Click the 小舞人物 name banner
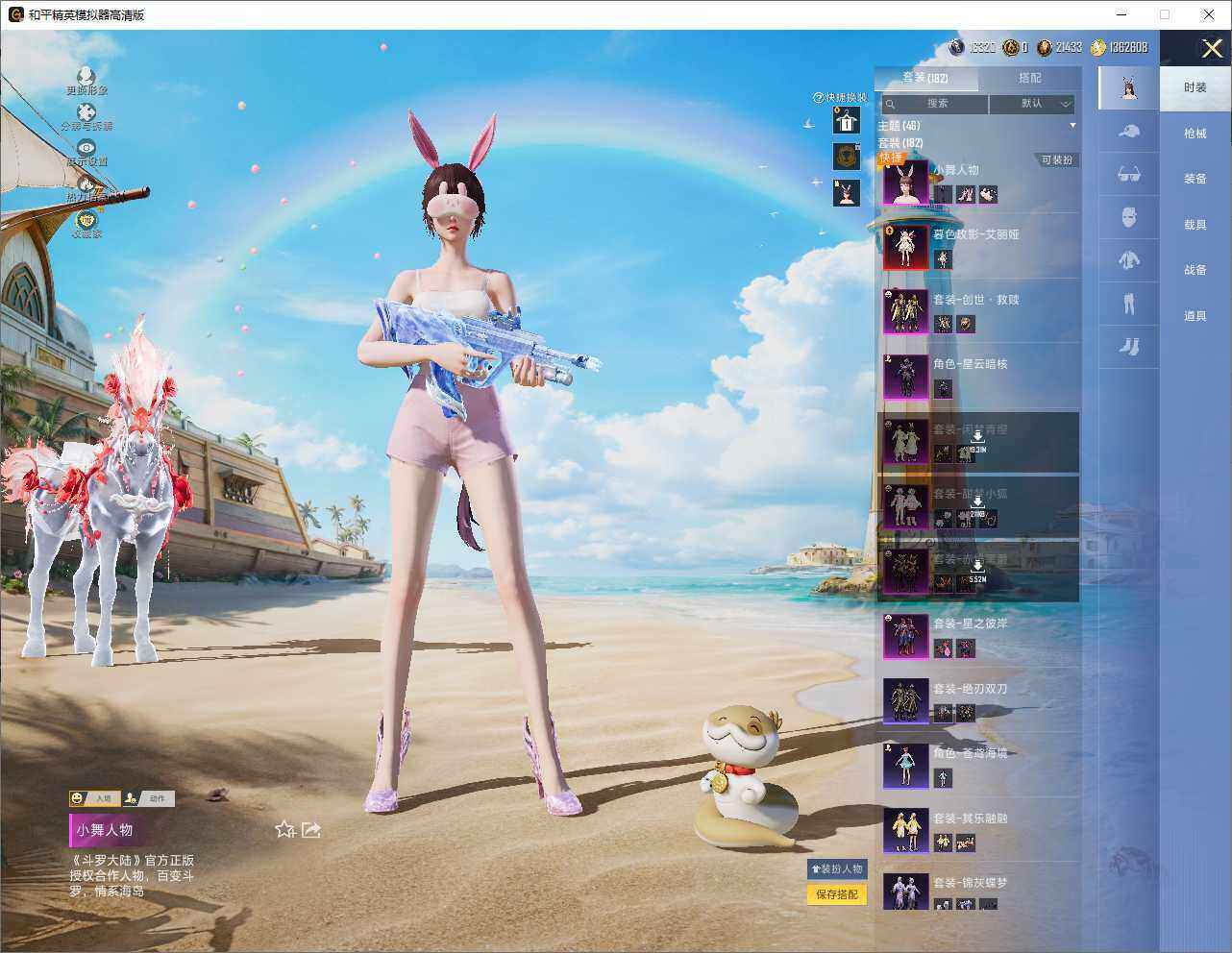Viewport: 1232px width, 953px height. pyautogui.click(x=109, y=830)
